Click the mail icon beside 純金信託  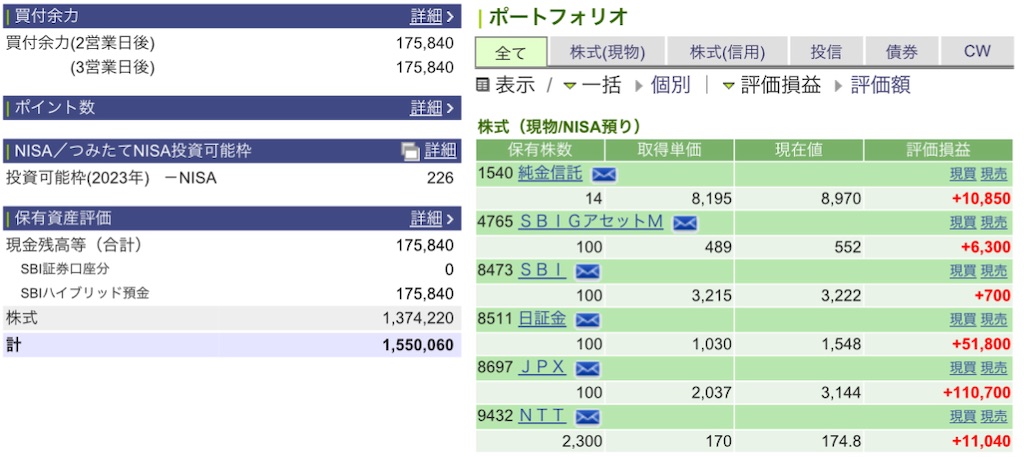[604, 174]
